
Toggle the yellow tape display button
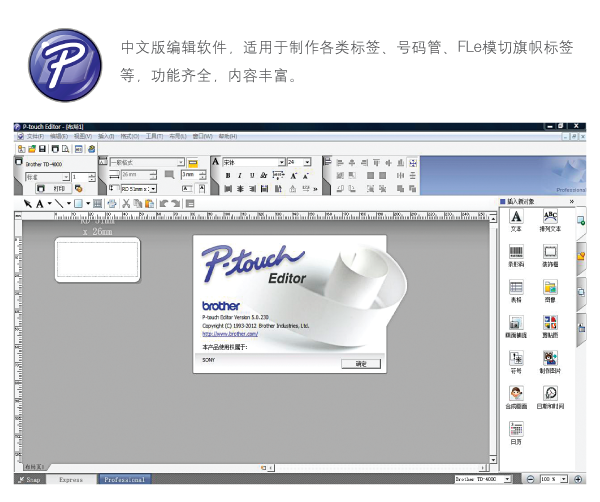[x=193, y=163]
